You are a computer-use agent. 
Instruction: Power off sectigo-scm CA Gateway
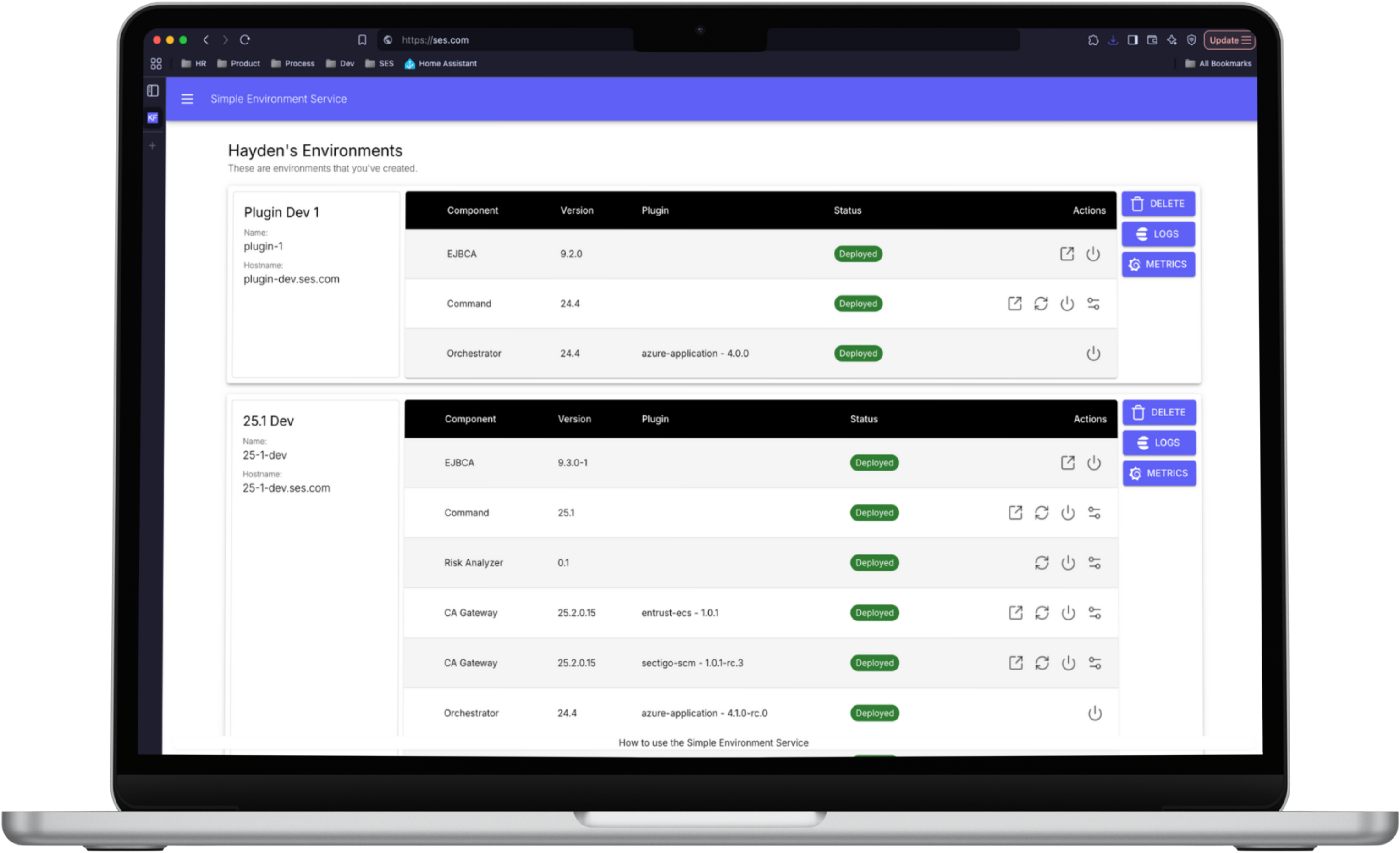point(1068,663)
